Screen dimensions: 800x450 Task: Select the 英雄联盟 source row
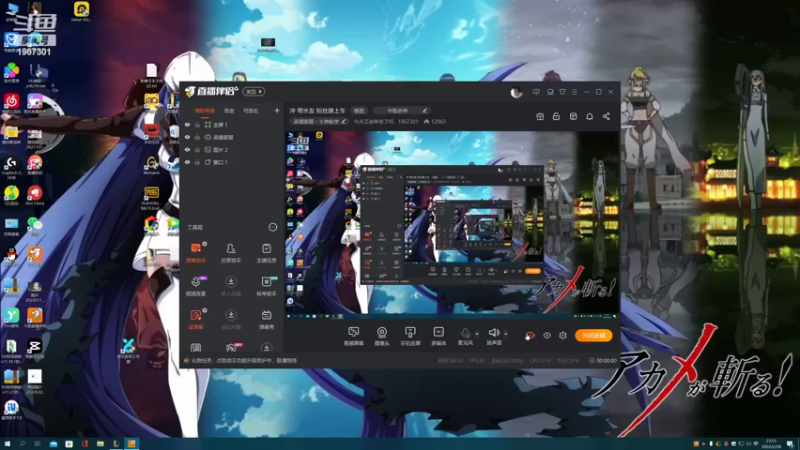(x=233, y=137)
